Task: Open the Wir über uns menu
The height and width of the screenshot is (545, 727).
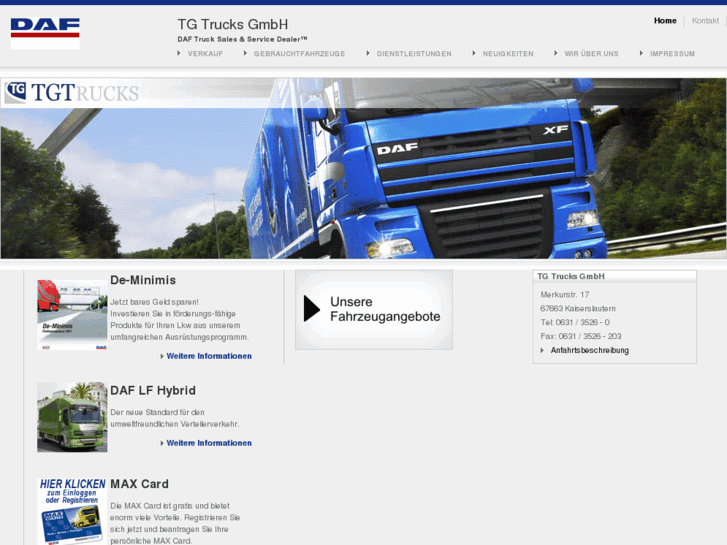Action: [x=591, y=54]
